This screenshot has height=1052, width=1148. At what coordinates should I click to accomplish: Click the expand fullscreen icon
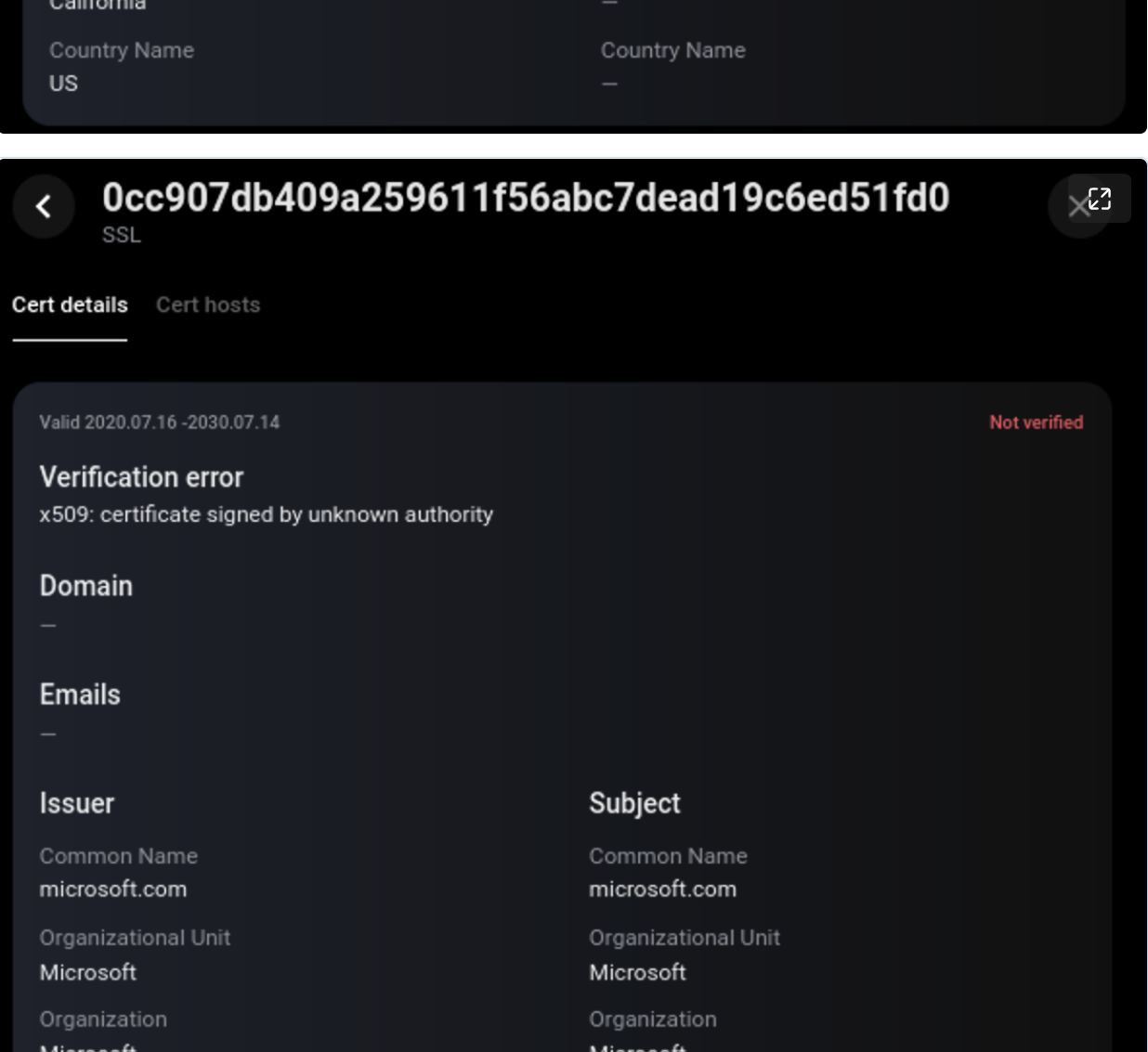[1101, 199]
